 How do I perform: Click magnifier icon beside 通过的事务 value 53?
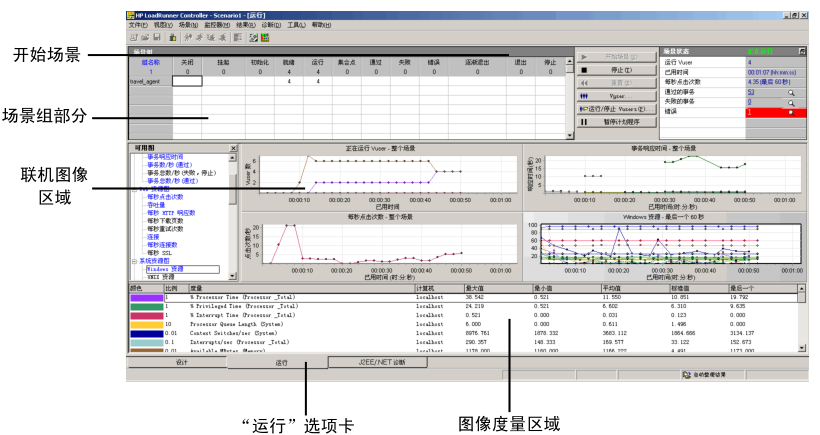click(791, 93)
